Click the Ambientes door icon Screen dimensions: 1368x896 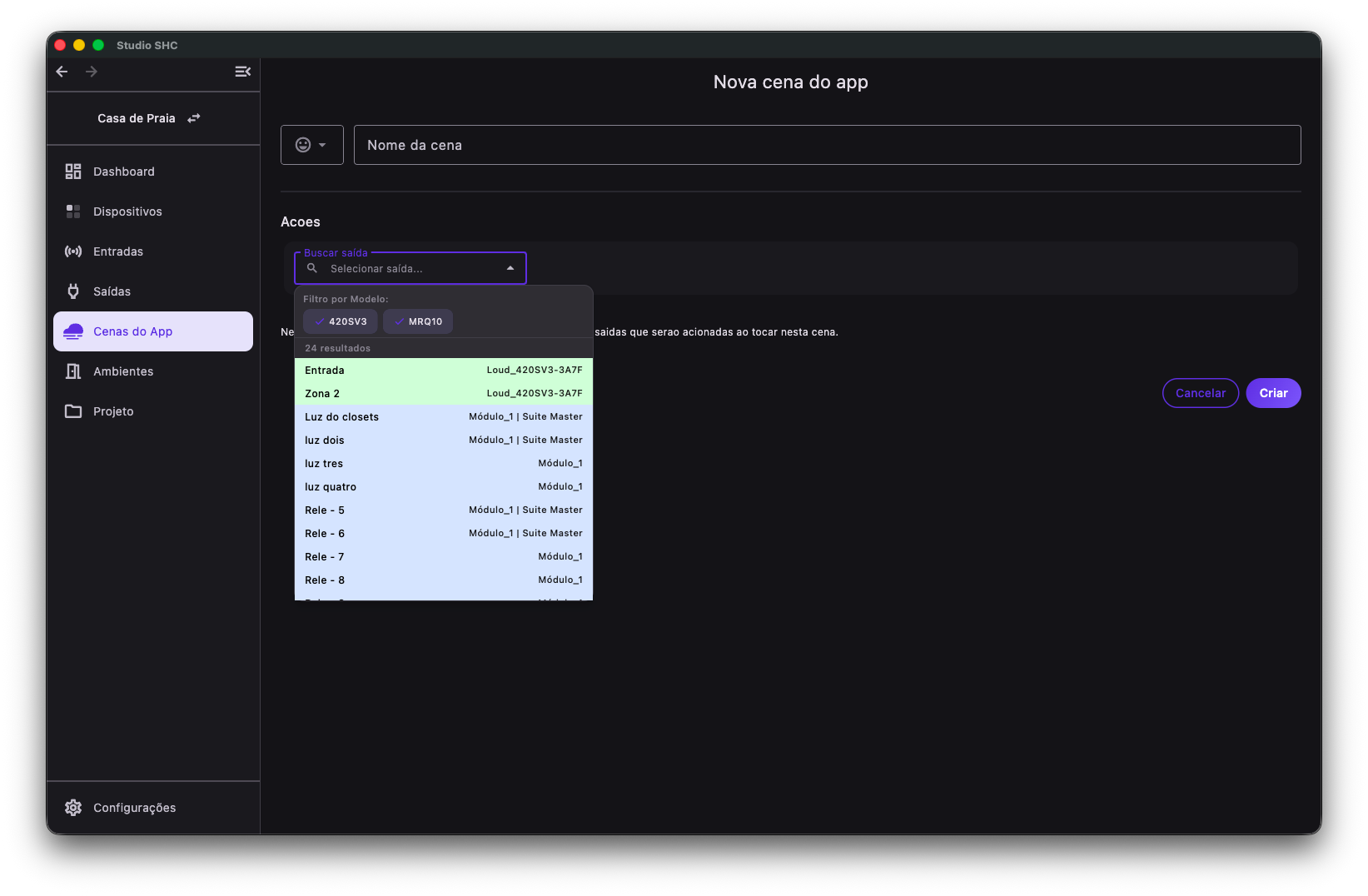73,371
